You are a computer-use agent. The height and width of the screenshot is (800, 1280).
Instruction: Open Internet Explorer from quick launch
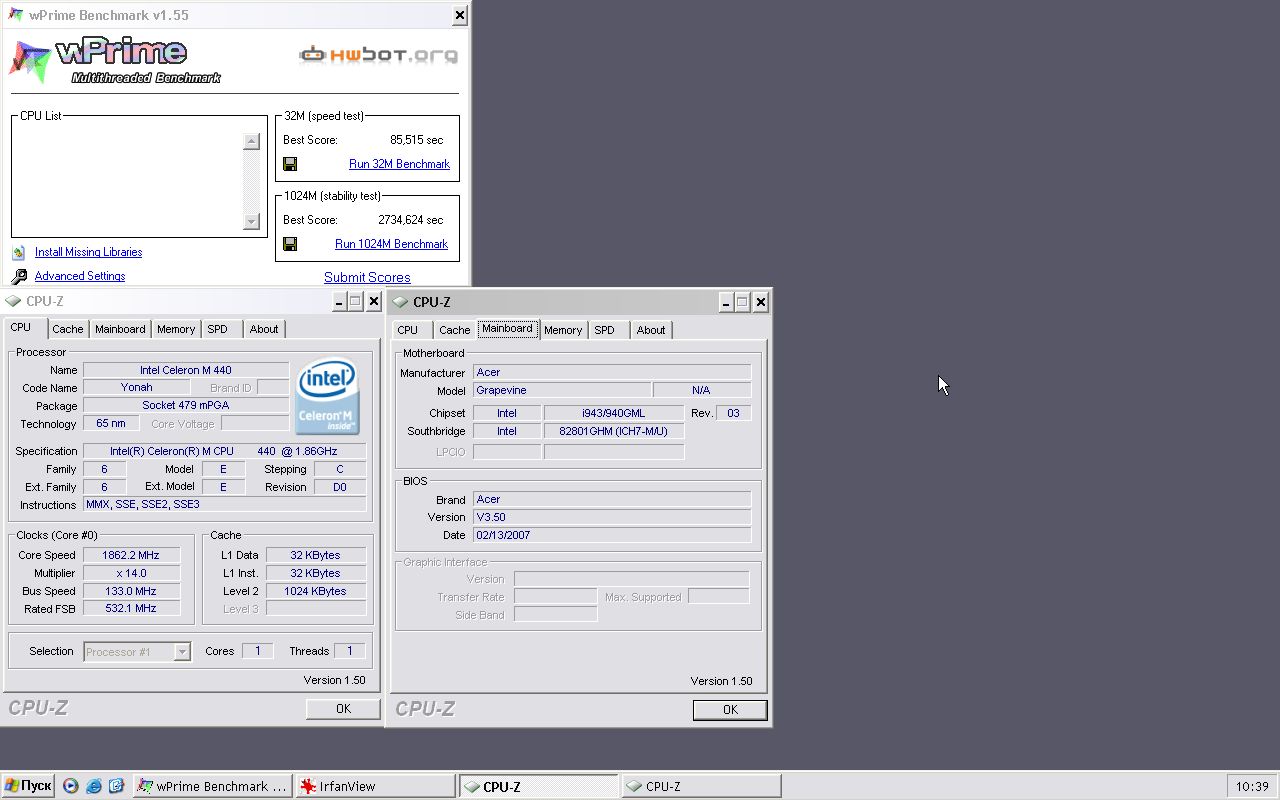(93, 786)
